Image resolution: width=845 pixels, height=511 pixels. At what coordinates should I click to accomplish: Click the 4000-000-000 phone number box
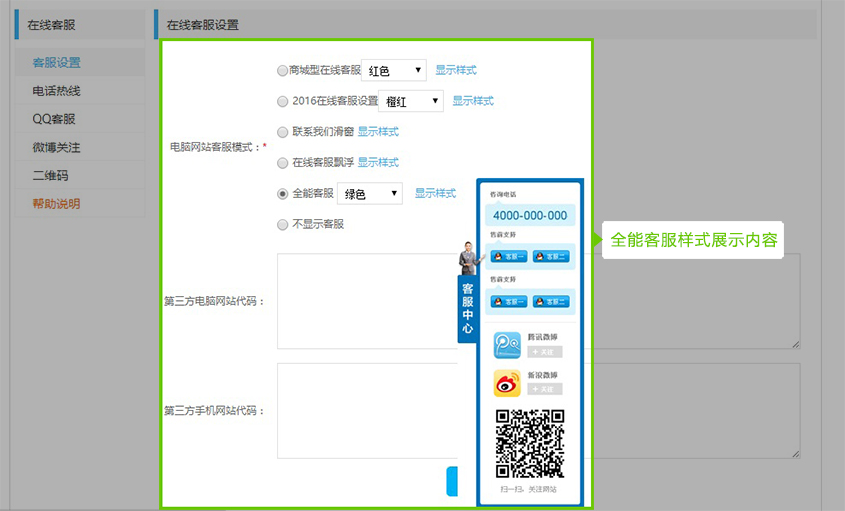(530, 215)
